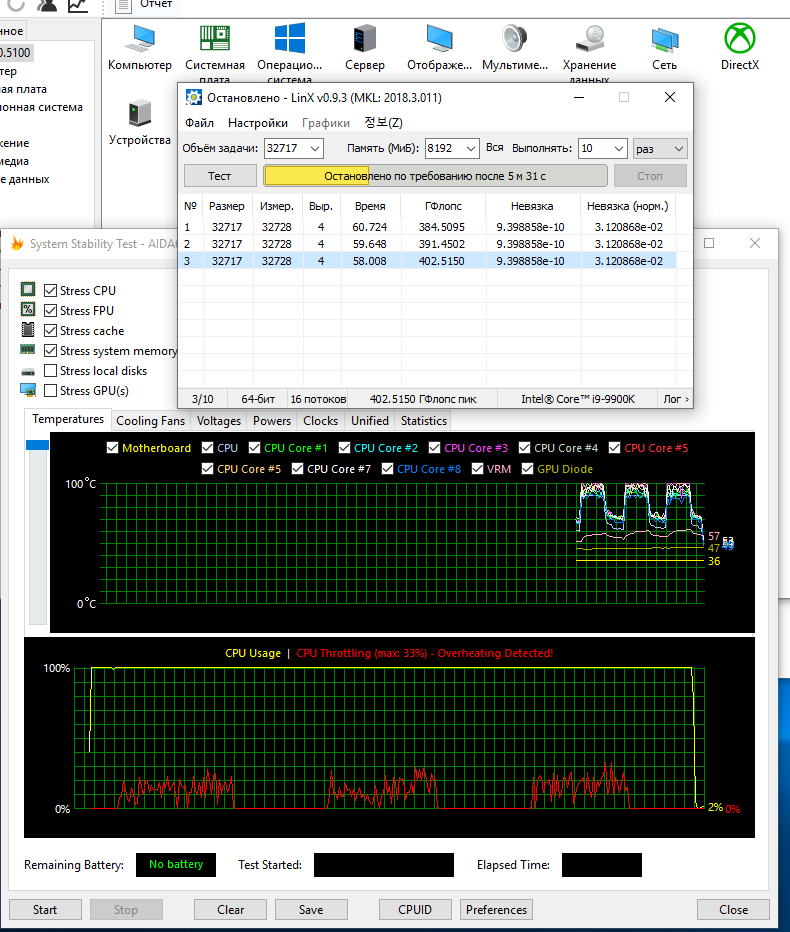790x932 pixels.
Task: Open the Файл menu in LinX
Action: [x=199, y=123]
